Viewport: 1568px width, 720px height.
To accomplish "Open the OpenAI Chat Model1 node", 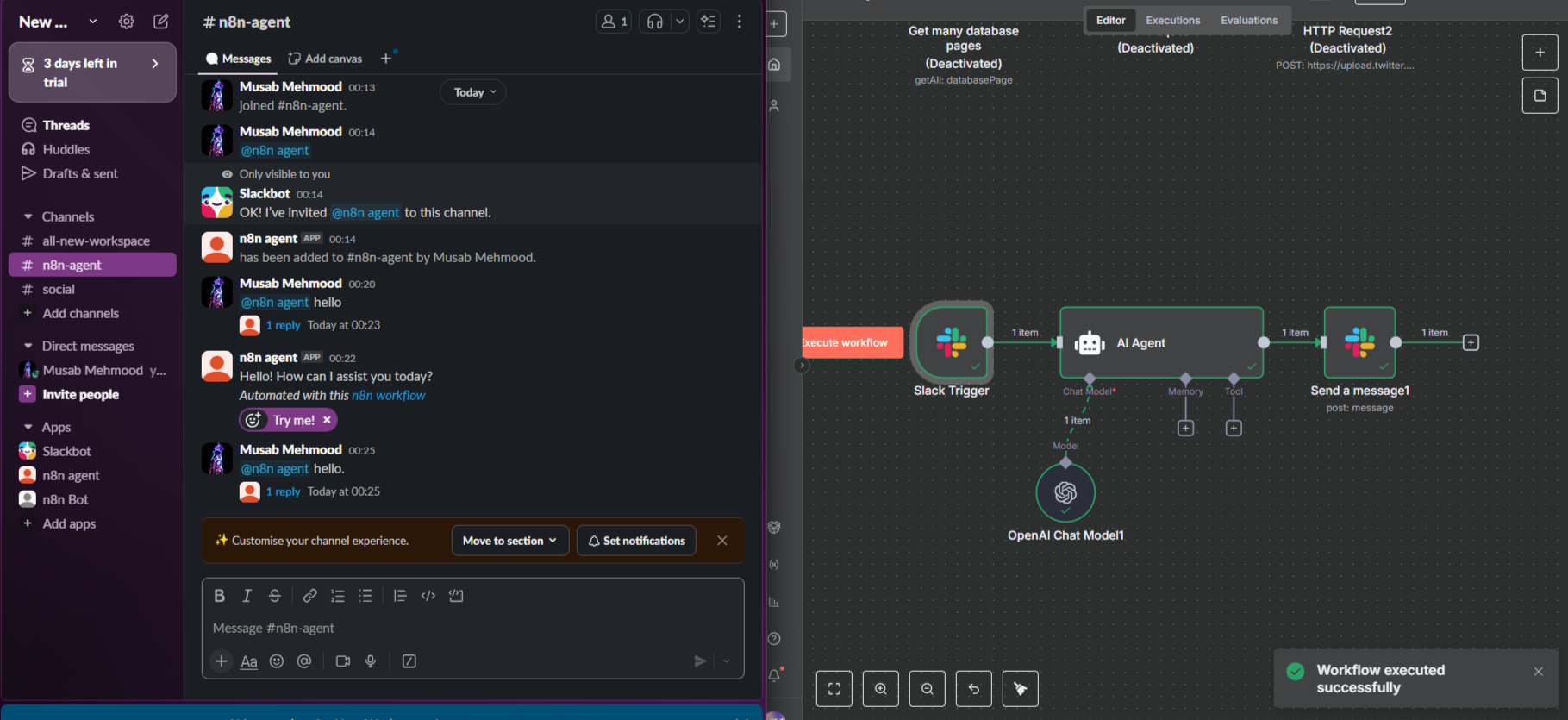I will (1065, 492).
